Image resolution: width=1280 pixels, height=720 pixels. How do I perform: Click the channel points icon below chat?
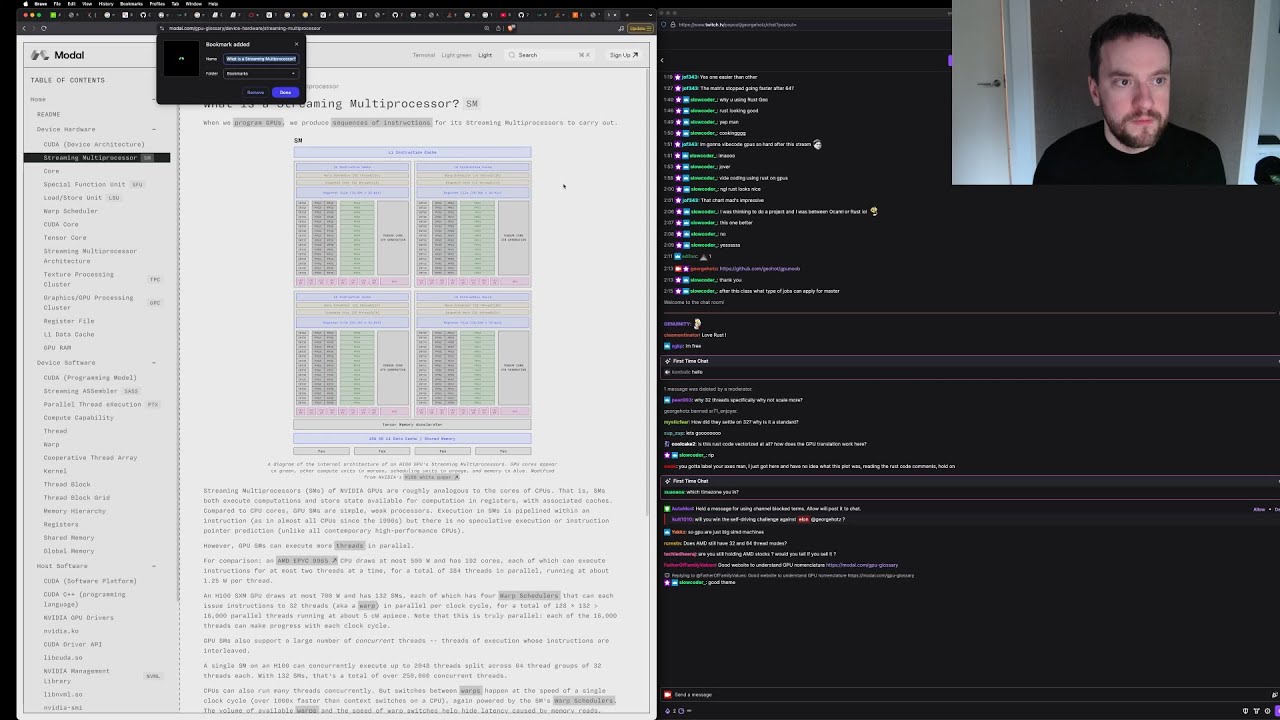[x=668, y=711]
